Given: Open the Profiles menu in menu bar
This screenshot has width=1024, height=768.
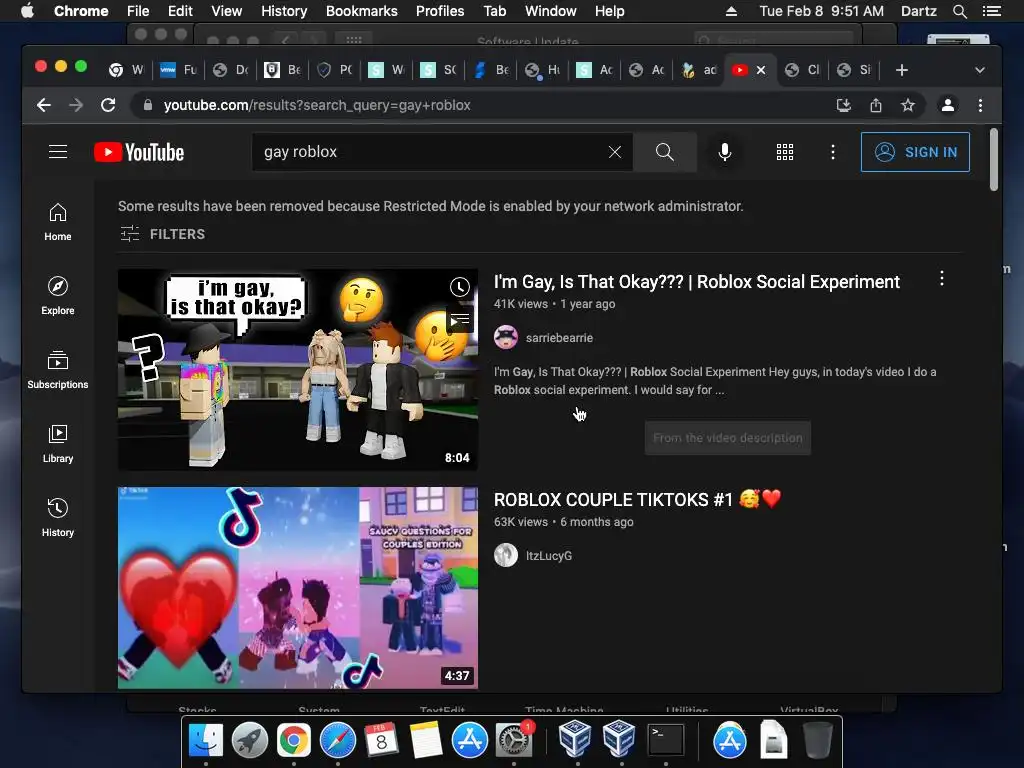Looking at the screenshot, I should coord(440,11).
